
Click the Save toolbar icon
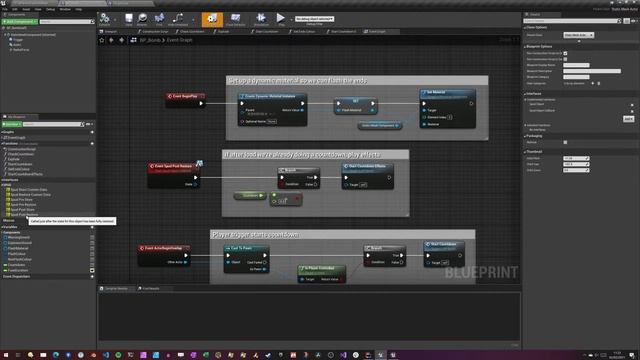(x=129, y=18)
